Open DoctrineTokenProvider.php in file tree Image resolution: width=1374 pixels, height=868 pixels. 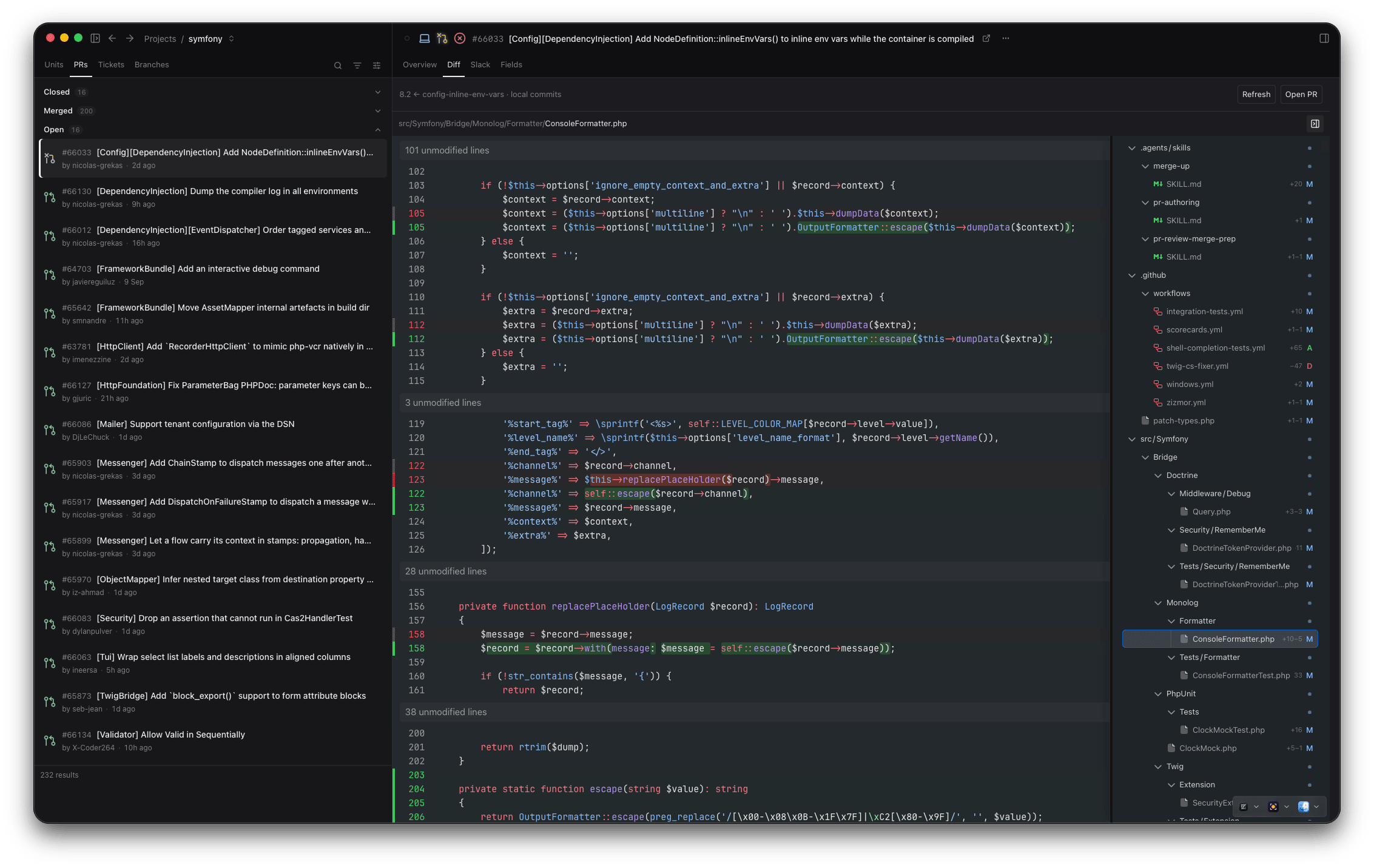[x=1220, y=548]
